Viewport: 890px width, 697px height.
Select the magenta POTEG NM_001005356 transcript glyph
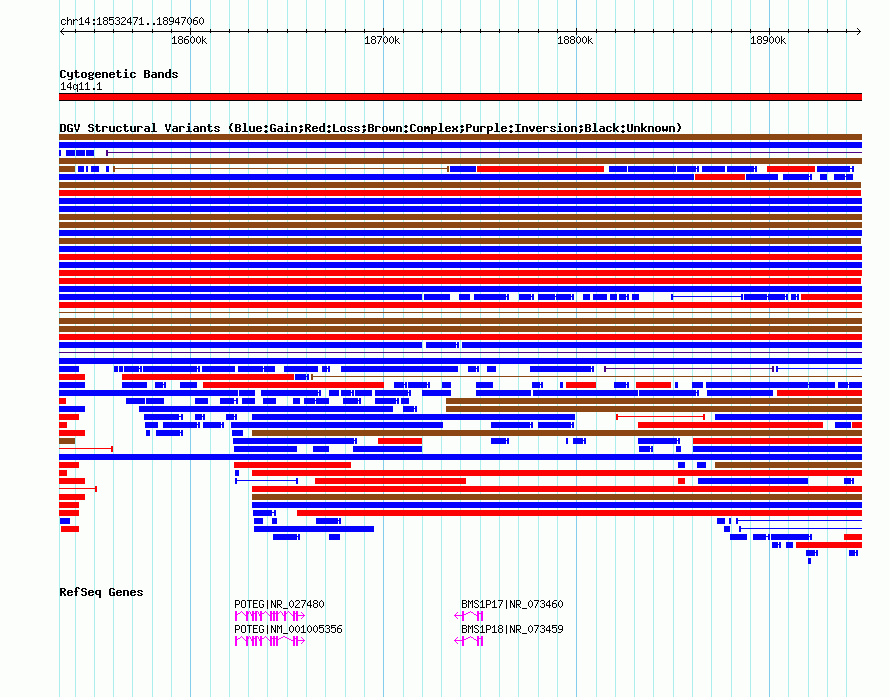coord(270,641)
